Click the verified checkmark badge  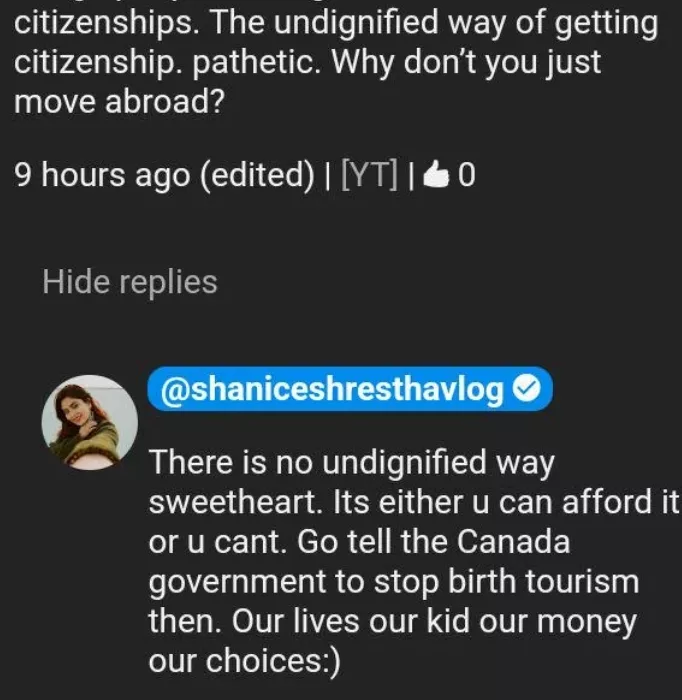pyautogui.click(x=525, y=390)
